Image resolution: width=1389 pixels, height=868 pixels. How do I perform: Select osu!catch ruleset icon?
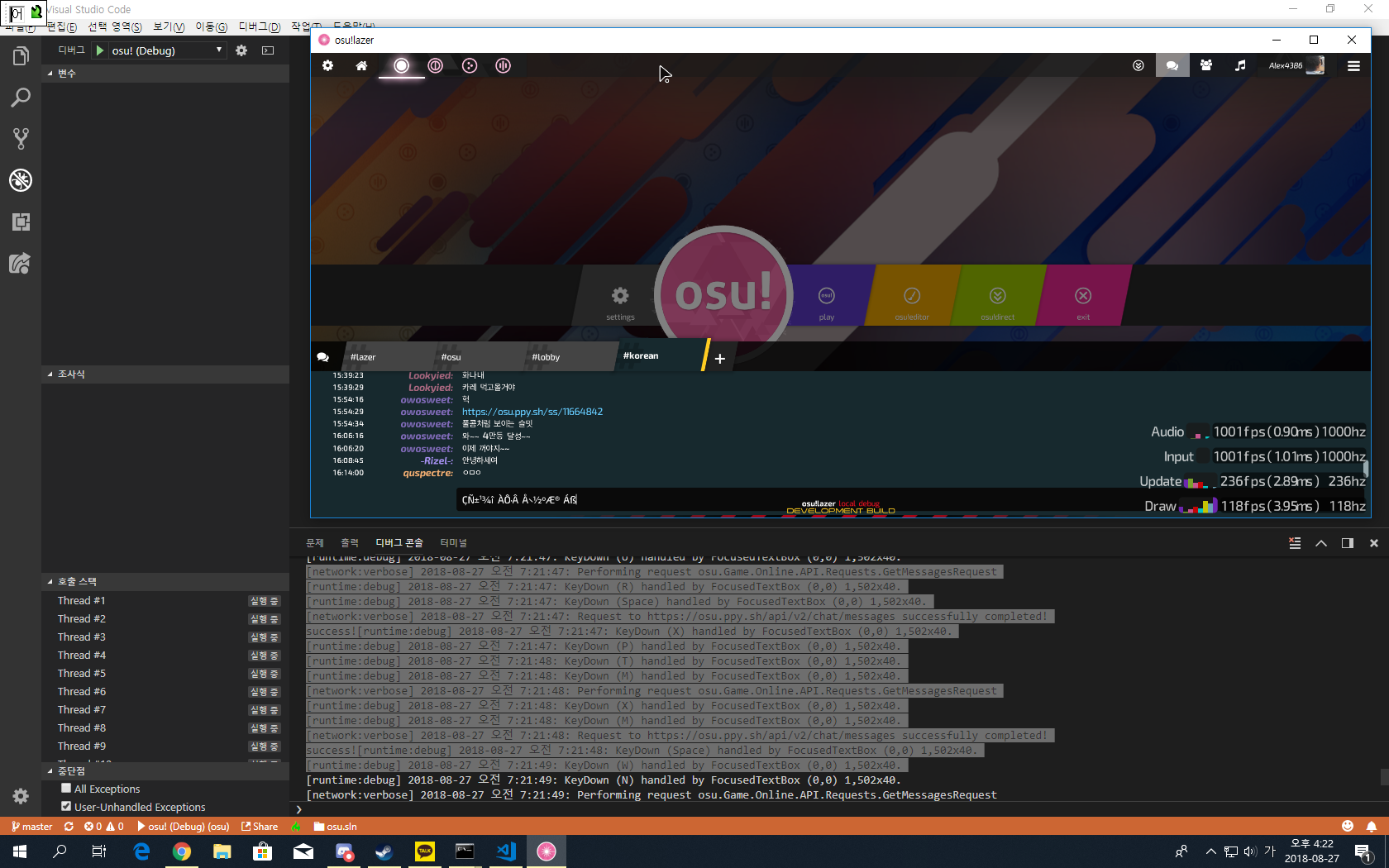pyautogui.click(x=470, y=65)
